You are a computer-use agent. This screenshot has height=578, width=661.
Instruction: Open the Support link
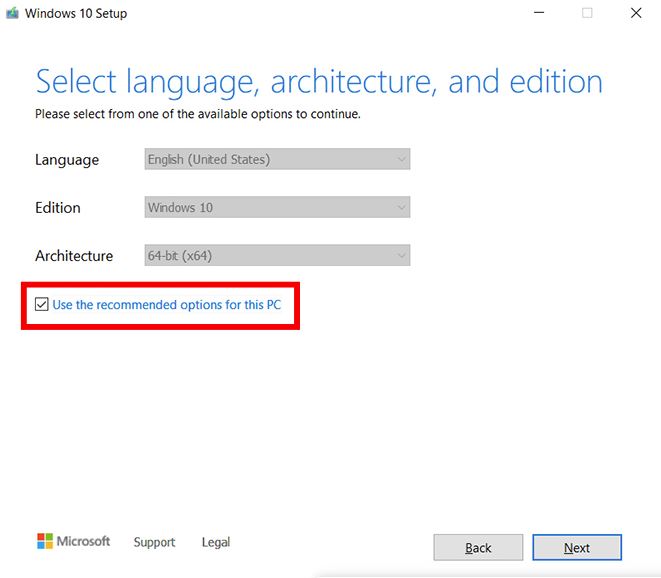[x=154, y=542]
